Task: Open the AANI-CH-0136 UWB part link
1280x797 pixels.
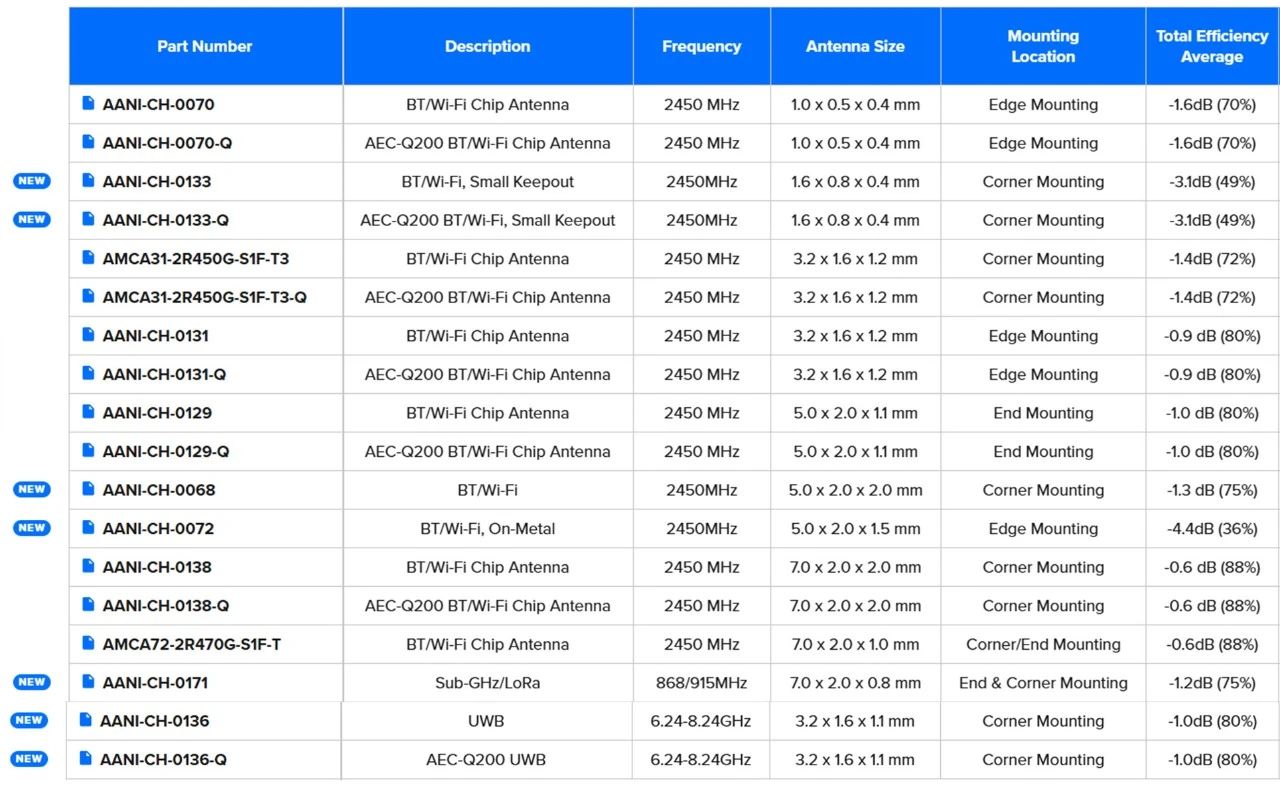Action: (x=154, y=721)
